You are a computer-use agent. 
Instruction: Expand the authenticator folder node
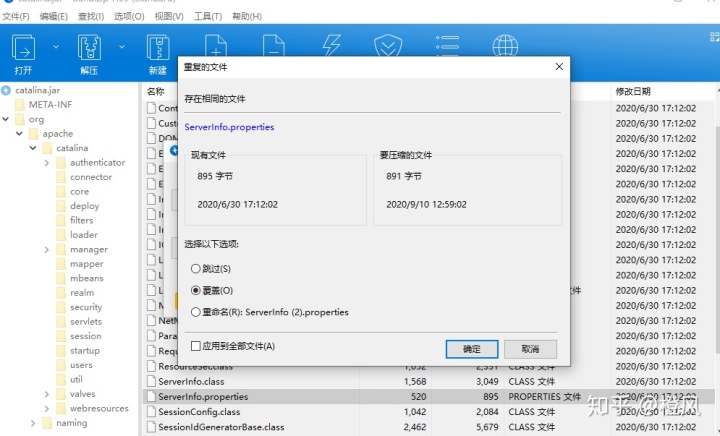[47, 162]
